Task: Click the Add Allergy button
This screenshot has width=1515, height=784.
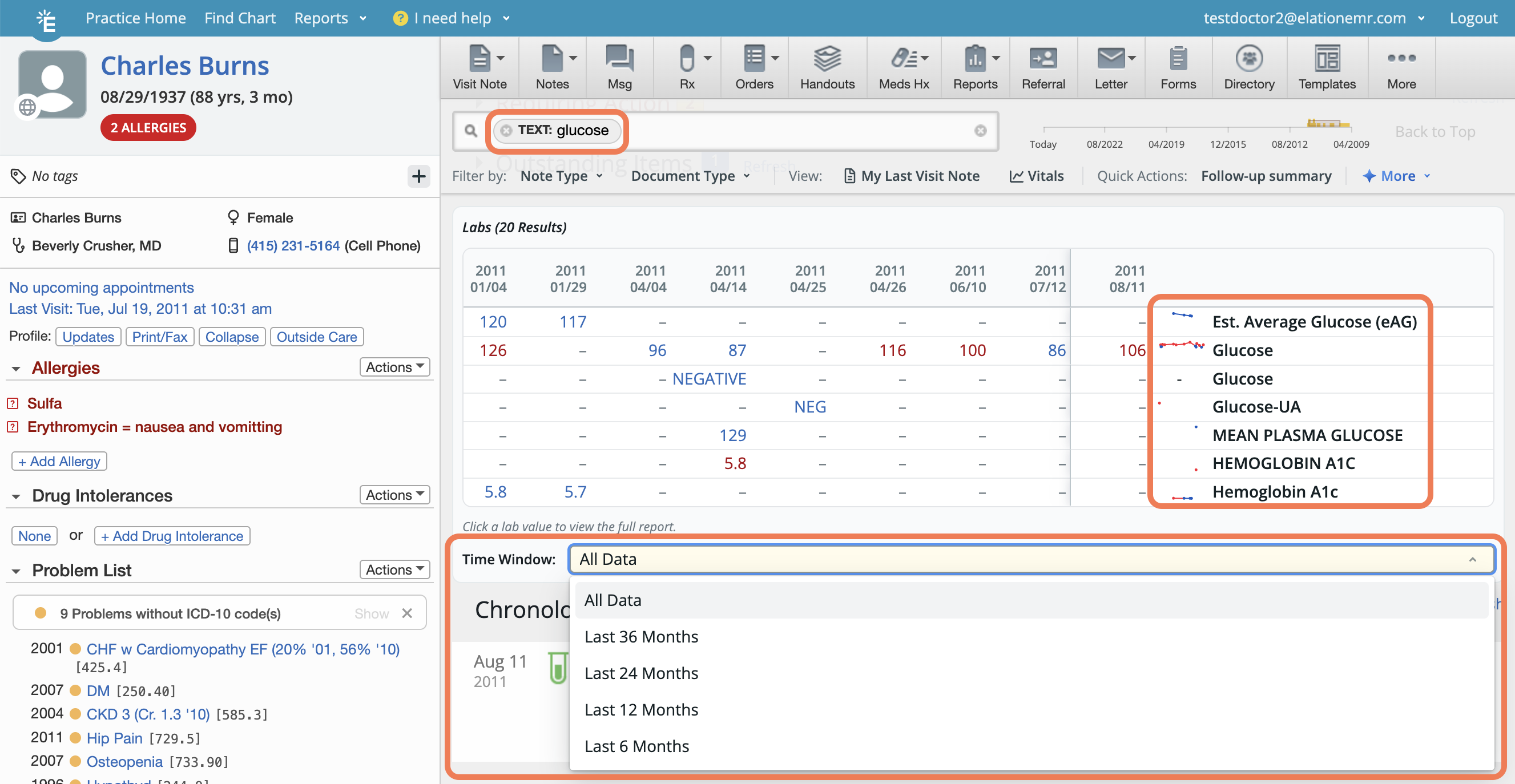Action: 59,462
